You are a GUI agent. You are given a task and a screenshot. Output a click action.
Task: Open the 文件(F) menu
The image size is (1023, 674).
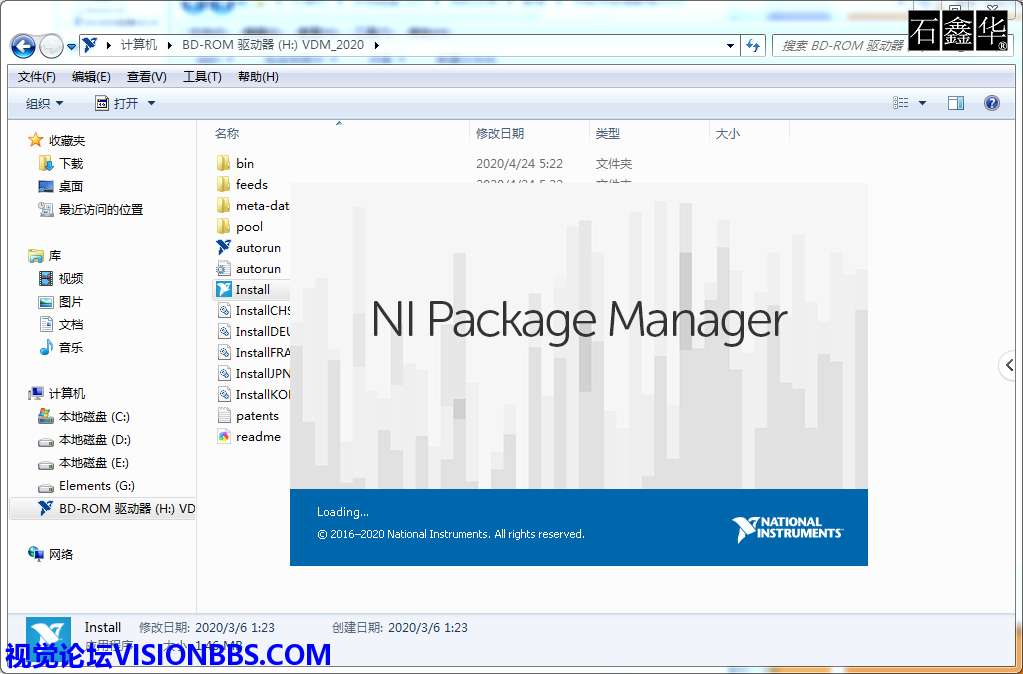pyautogui.click(x=37, y=77)
